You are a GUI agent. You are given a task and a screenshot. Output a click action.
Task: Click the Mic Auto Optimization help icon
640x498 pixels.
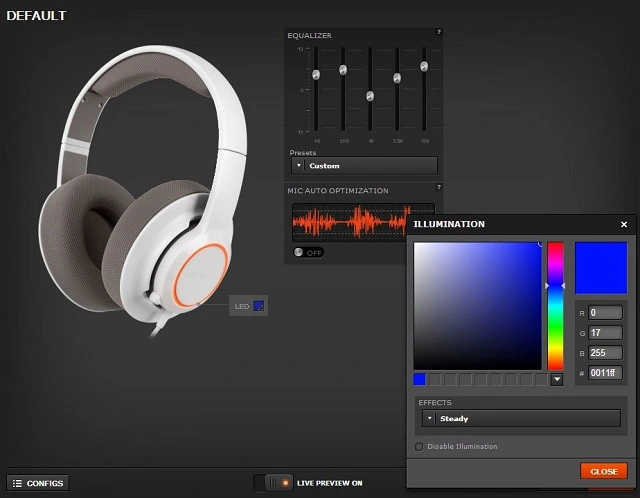point(438,188)
